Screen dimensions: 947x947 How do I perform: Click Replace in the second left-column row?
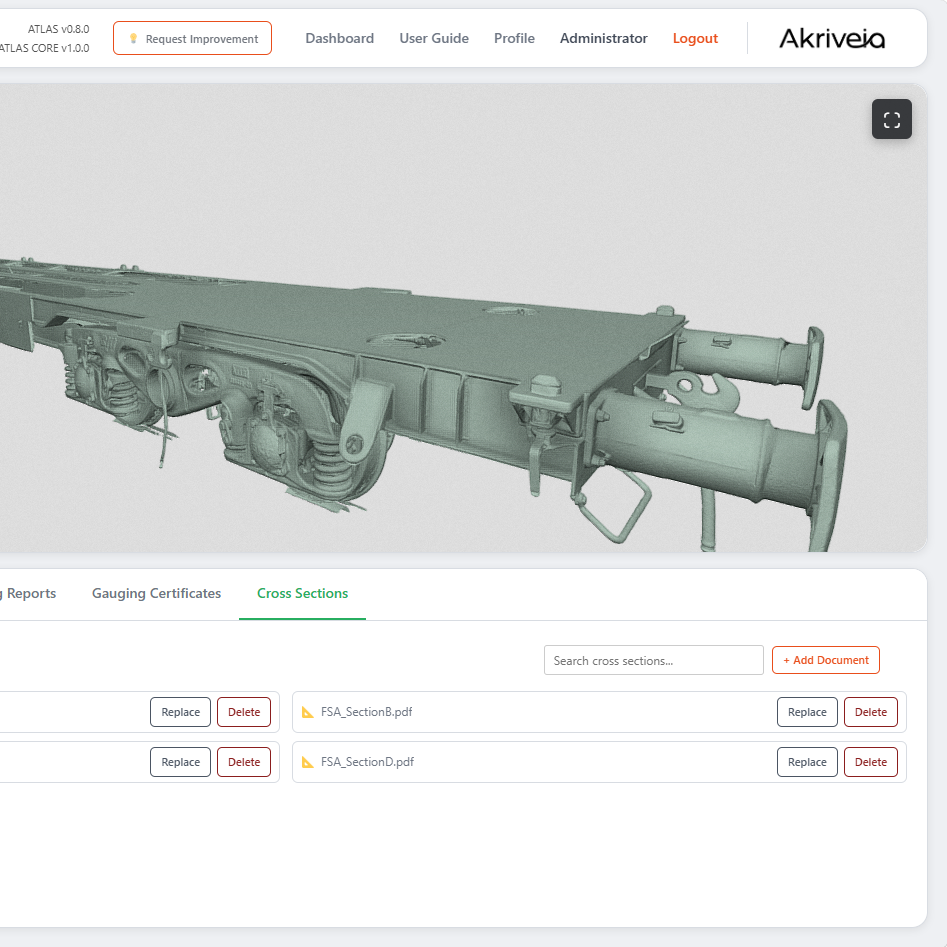pos(180,762)
